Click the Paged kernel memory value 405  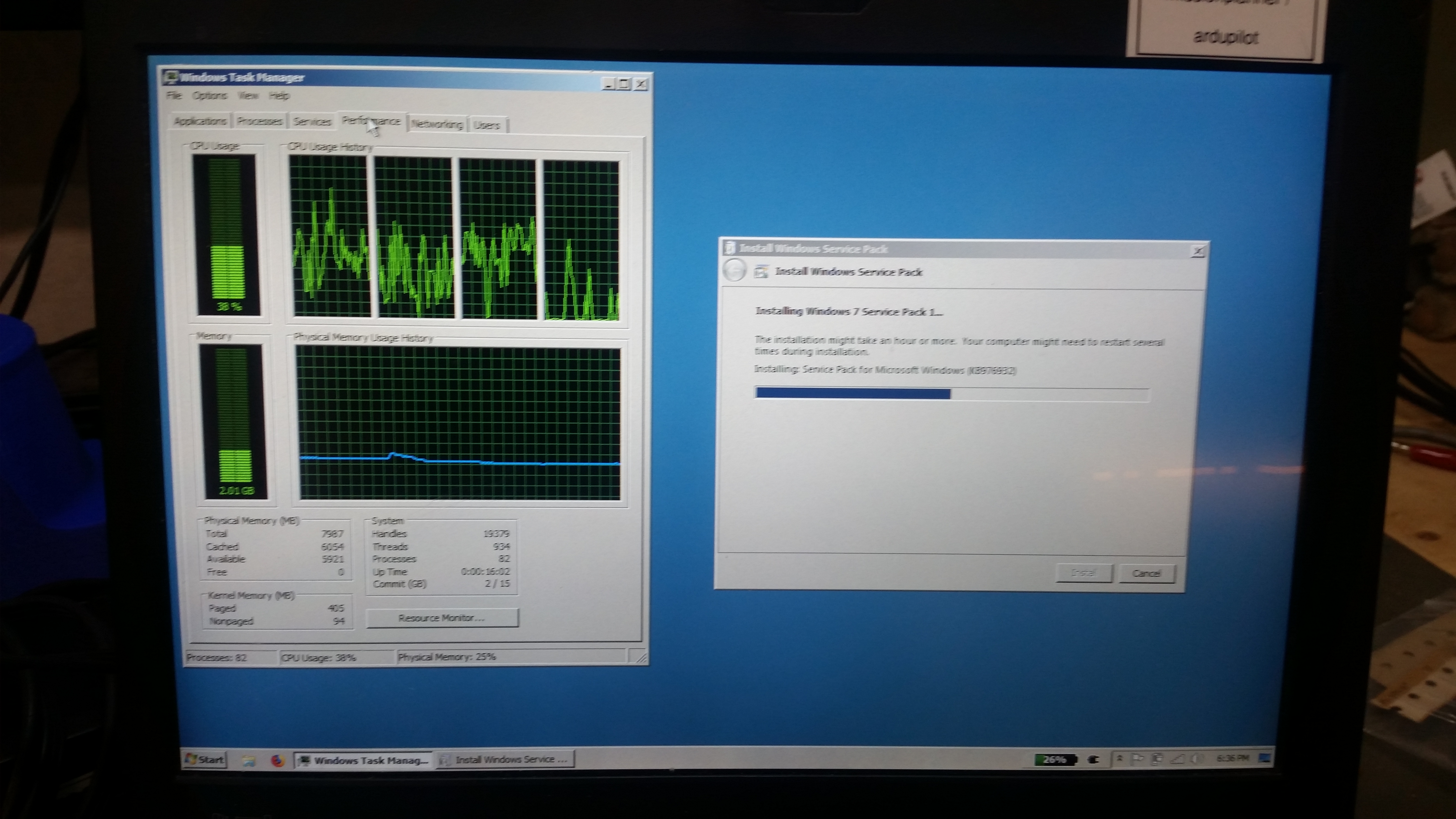[336, 608]
